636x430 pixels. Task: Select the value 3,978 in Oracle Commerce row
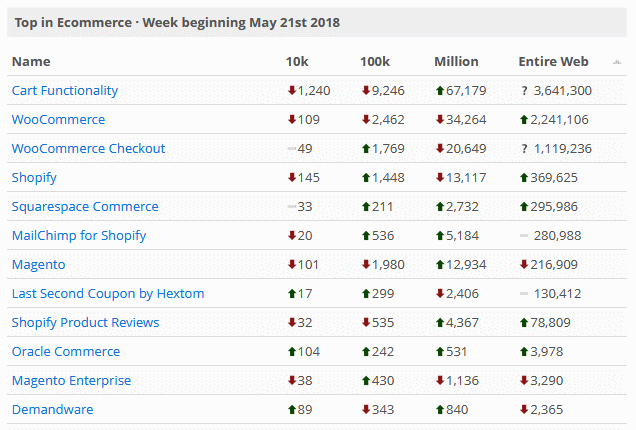[546, 352]
